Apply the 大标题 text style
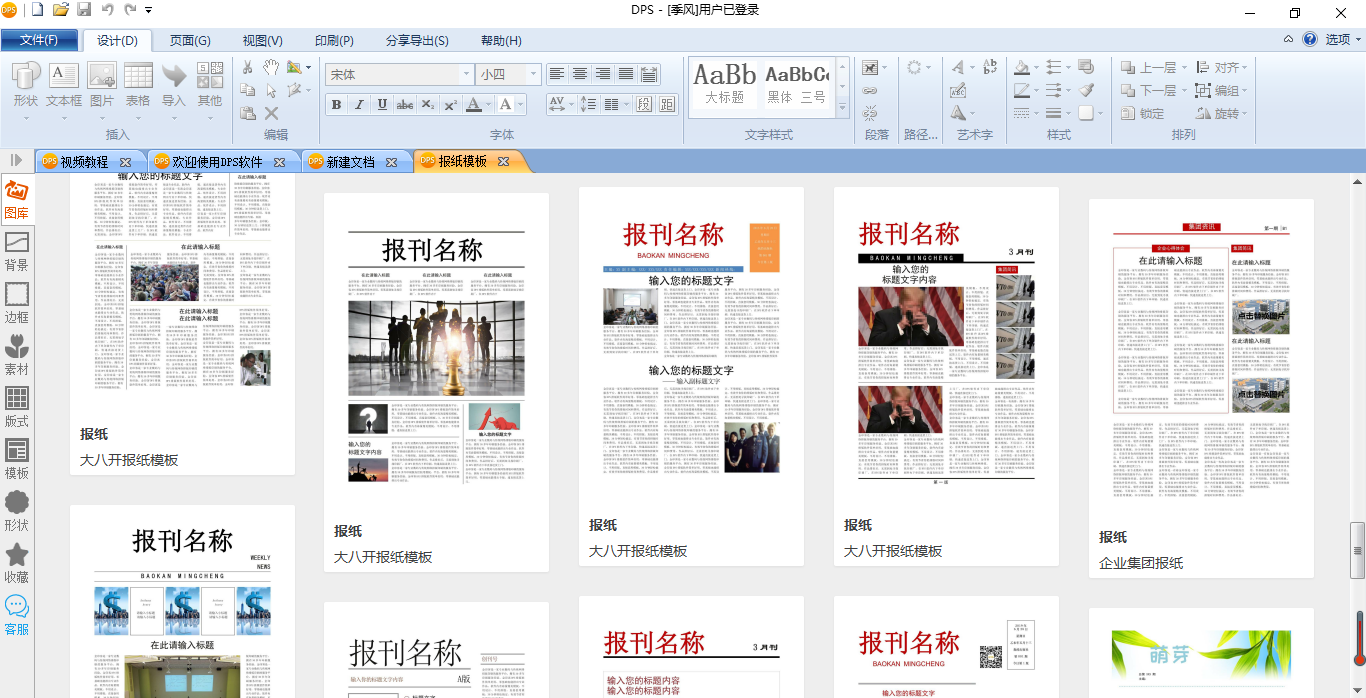Image resolution: width=1366 pixels, height=698 pixels. click(725, 84)
